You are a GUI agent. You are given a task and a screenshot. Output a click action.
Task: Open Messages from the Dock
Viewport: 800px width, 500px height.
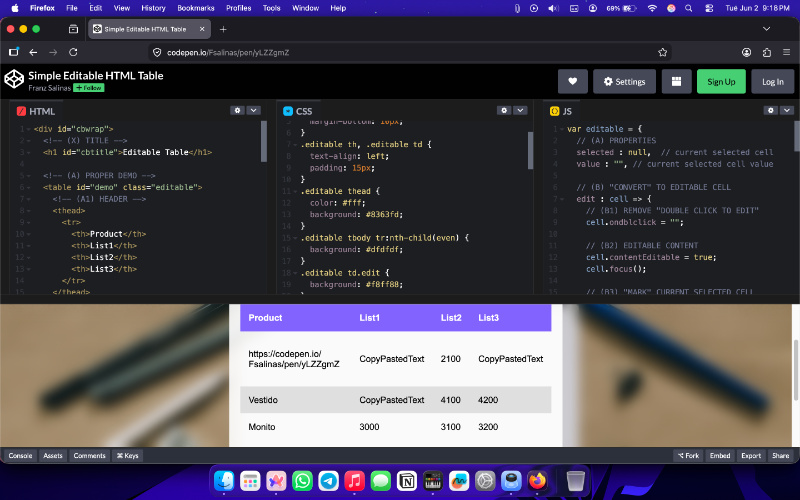tap(381, 480)
